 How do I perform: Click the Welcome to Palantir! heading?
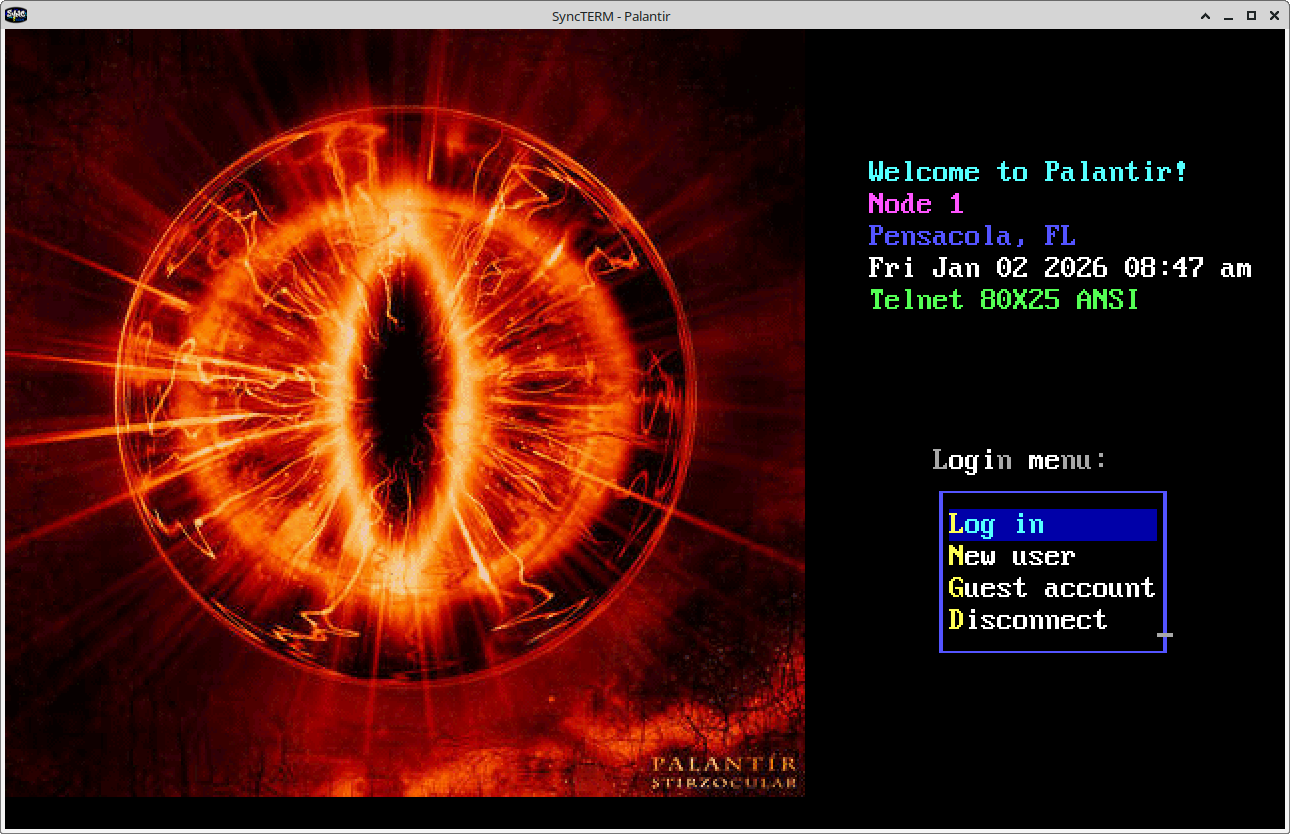tap(1027, 172)
